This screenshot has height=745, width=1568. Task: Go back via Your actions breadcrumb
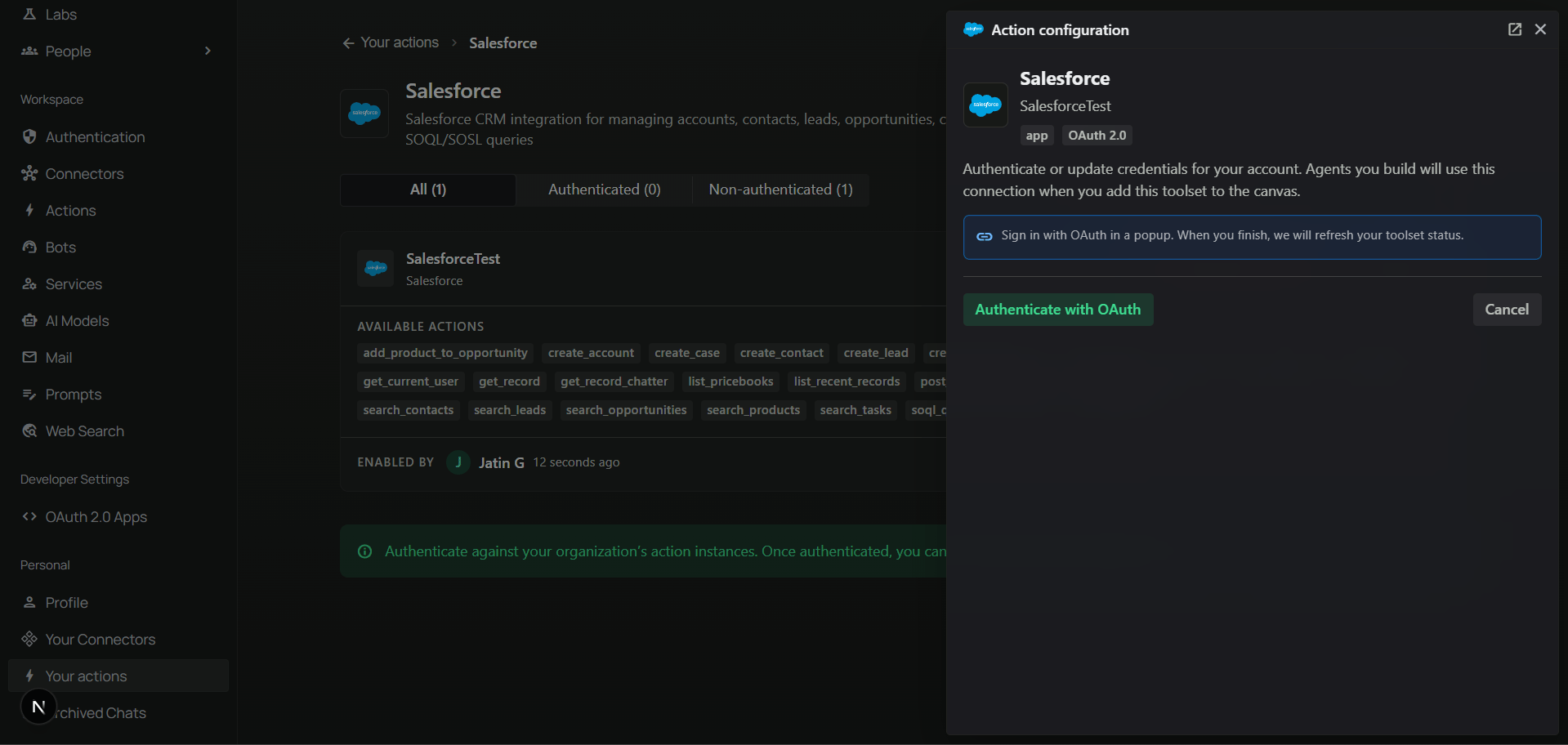tap(391, 42)
